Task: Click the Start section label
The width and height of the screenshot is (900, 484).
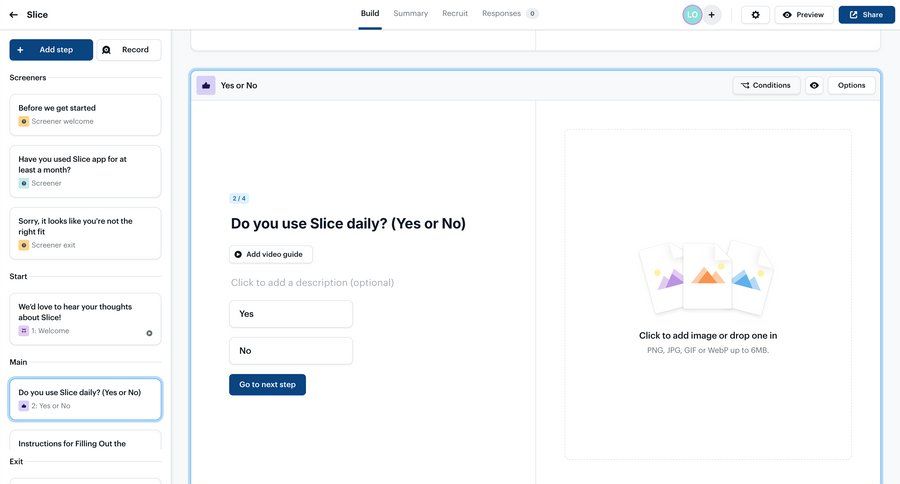Action: (x=18, y=277)
